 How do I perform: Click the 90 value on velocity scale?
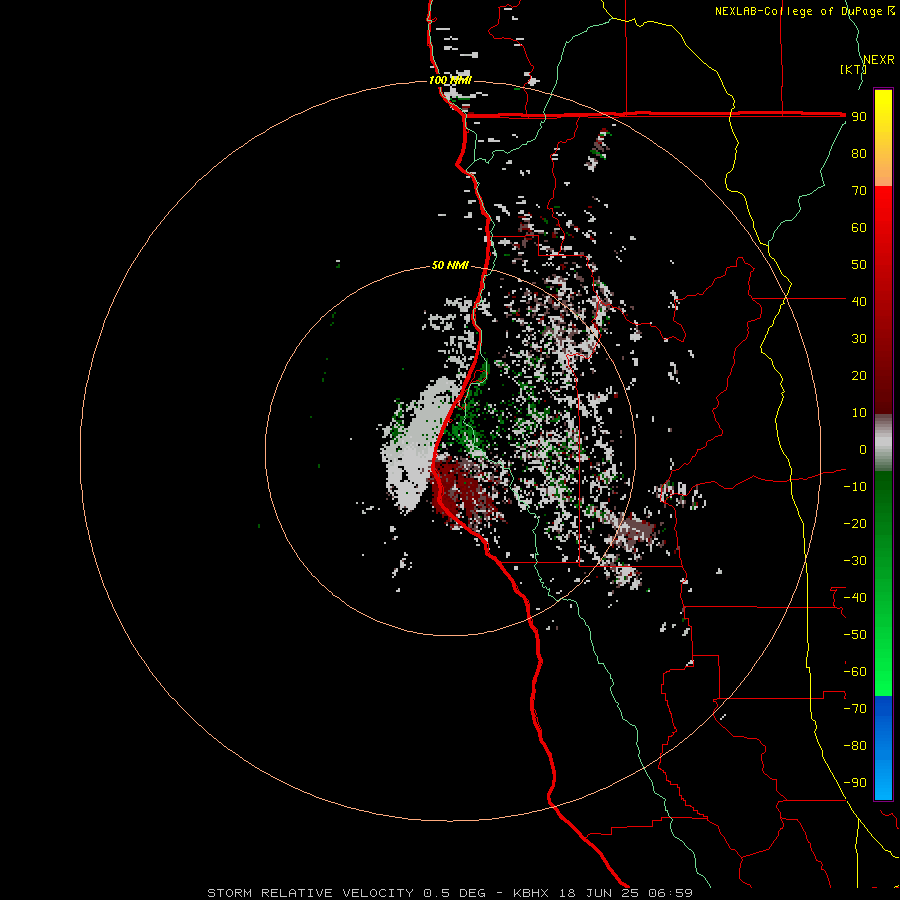[859, 117]
